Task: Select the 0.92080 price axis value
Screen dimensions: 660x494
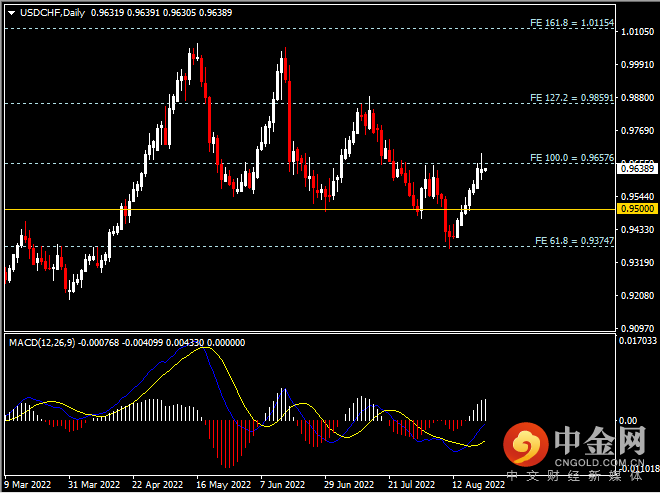Action: pos(638,296)
